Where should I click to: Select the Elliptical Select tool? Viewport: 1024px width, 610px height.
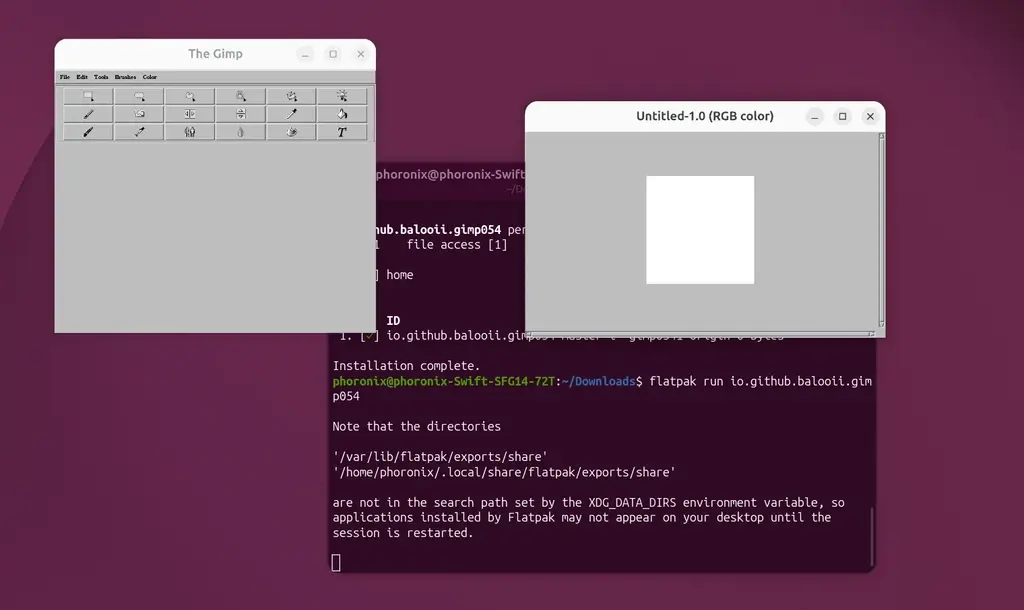[x=139, y=96]
